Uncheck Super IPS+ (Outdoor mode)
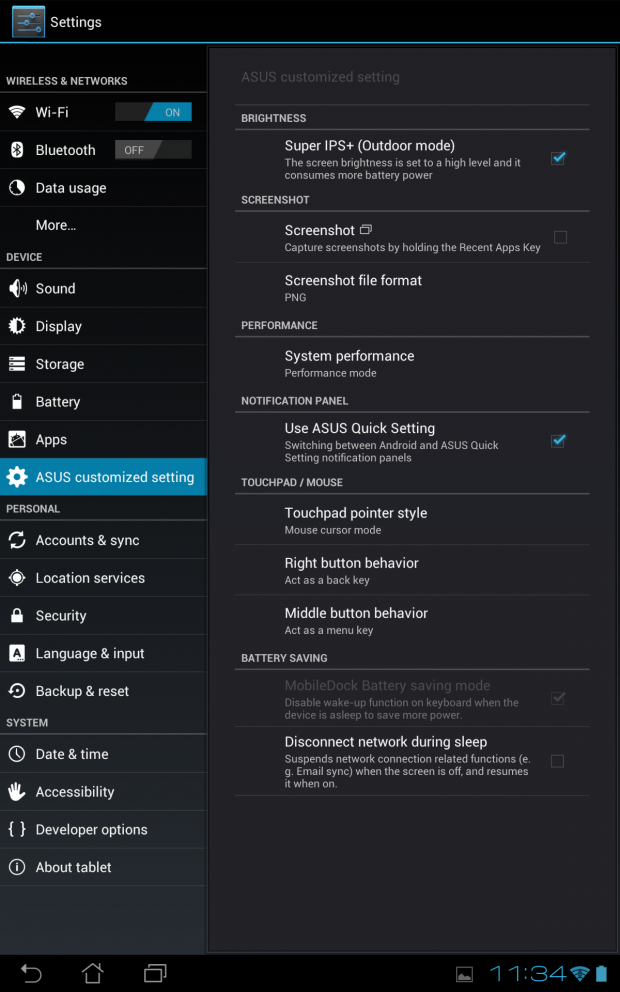The image size is (620, 992). (557, 158)
